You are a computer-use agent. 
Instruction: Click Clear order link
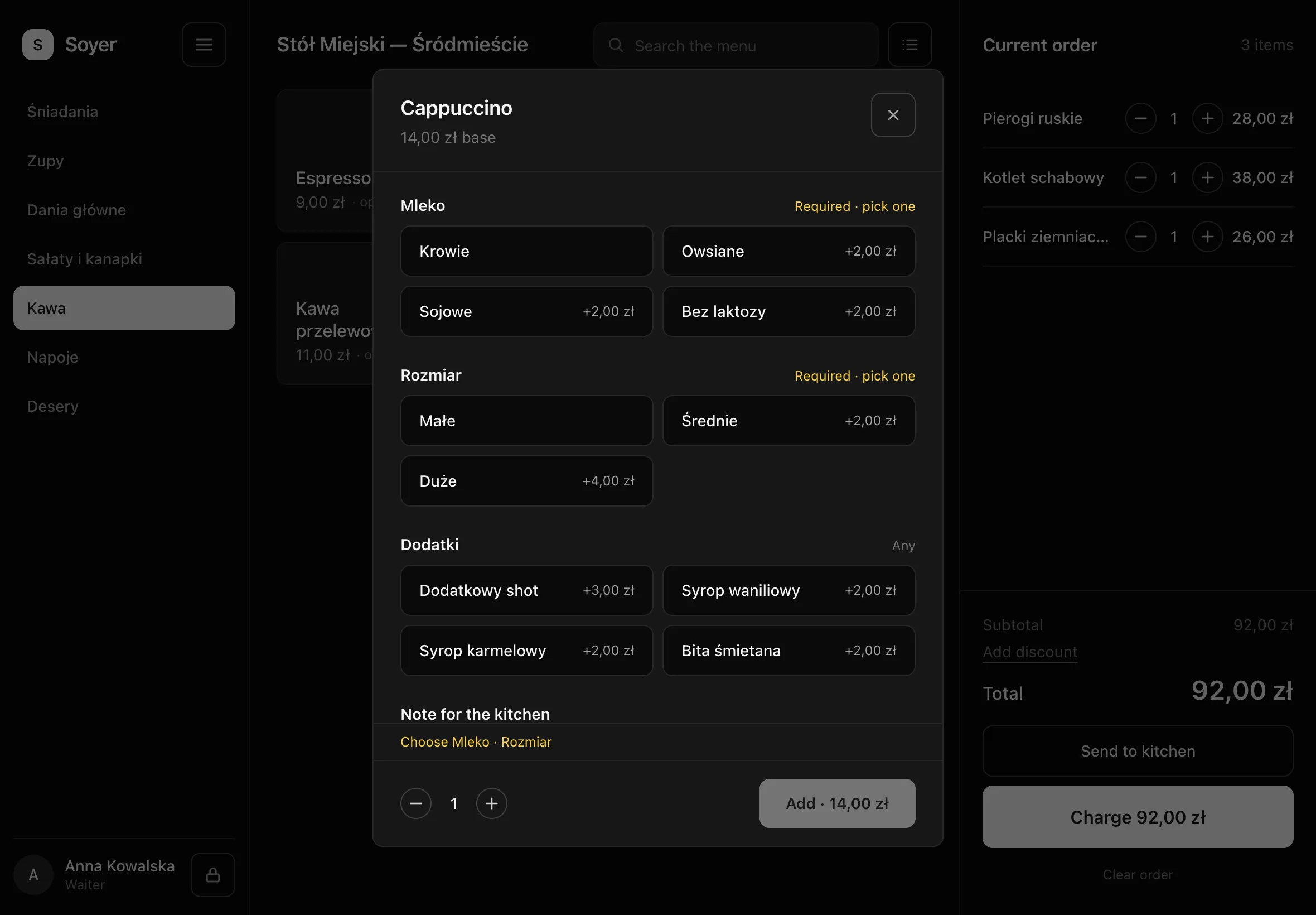1137,874
